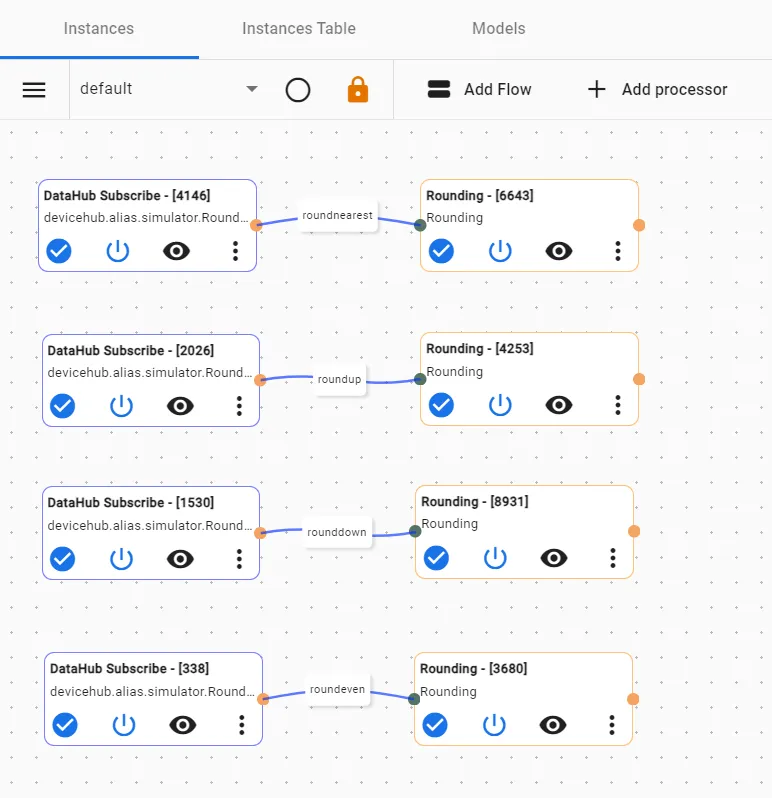The width and height of the screenshot is (772, 798).
Task: Select the Rounding - [3680] node title
Action: [x=474, y=668]
